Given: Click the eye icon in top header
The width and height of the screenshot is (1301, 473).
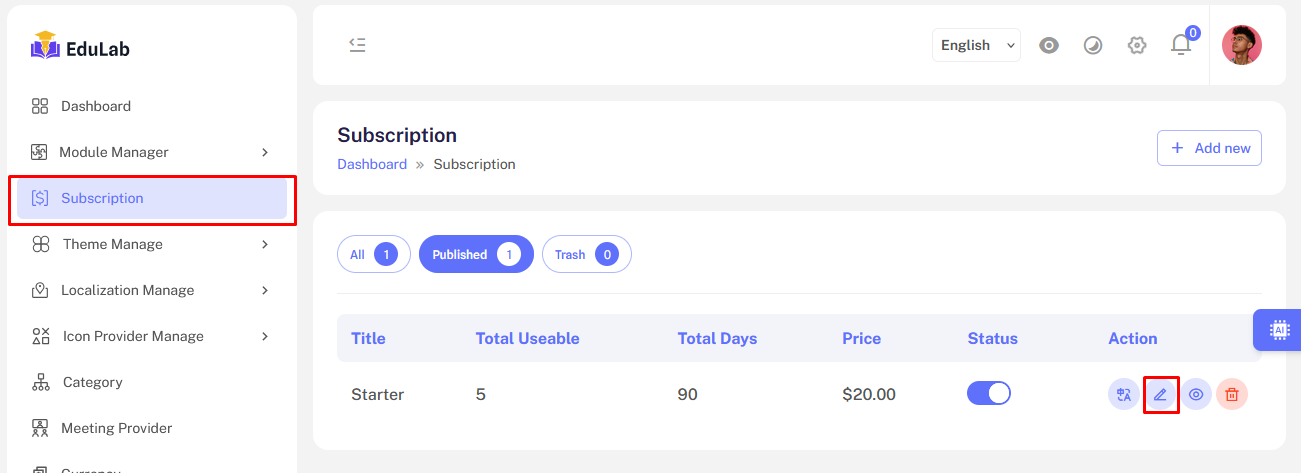Looking at the screenshot, I should point(1049,45).
